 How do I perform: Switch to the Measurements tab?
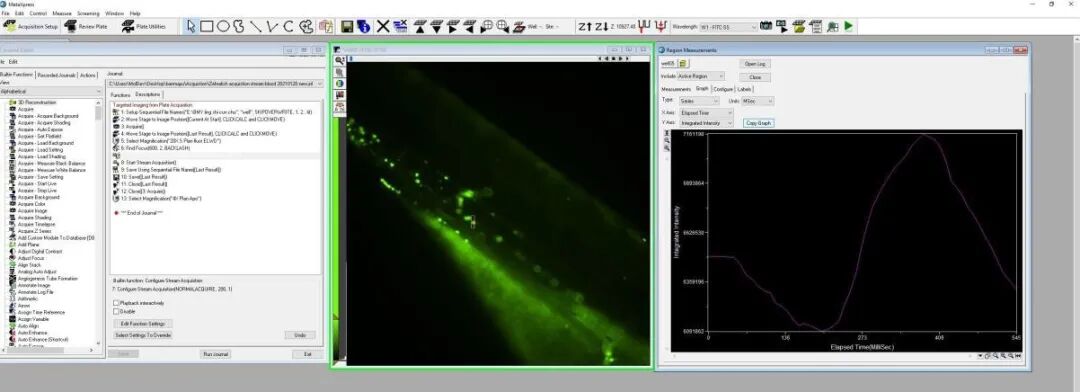[x=676, y=89]
